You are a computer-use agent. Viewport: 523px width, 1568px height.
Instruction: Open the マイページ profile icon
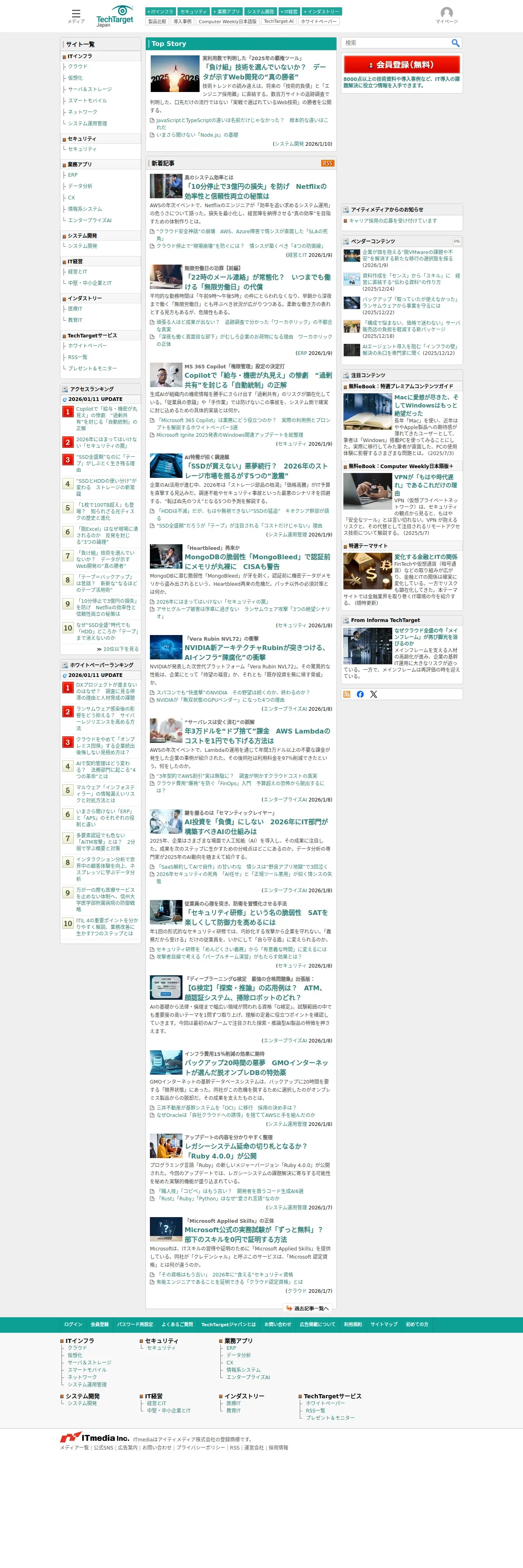(x=446, y=15)
